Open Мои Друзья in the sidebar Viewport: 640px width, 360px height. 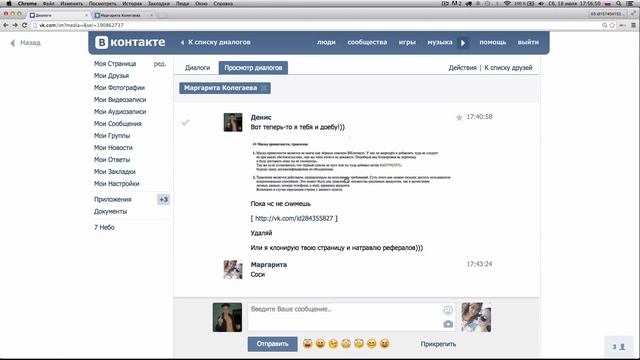[111, 76]
